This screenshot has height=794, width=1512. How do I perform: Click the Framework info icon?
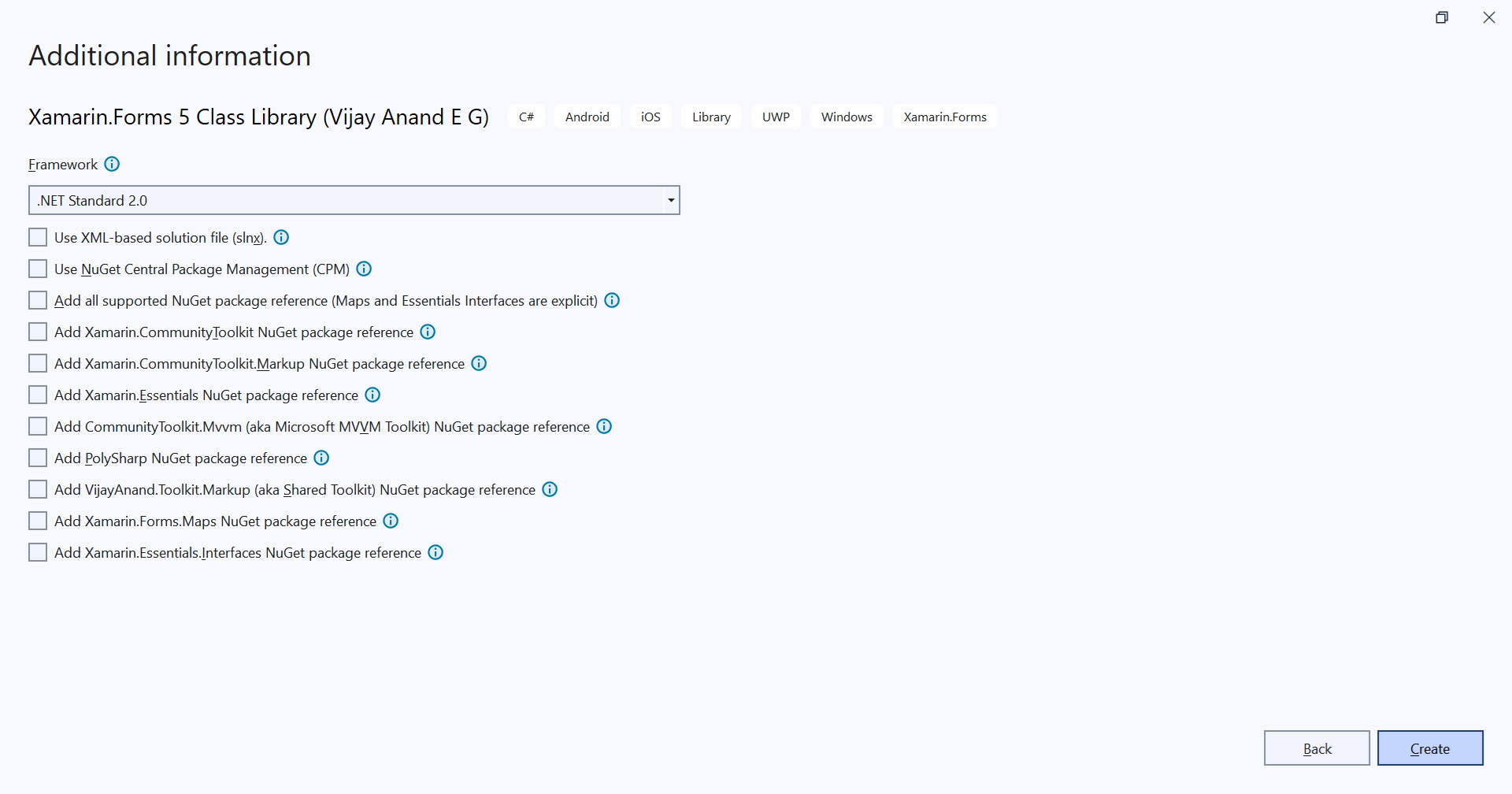(112, 164)
